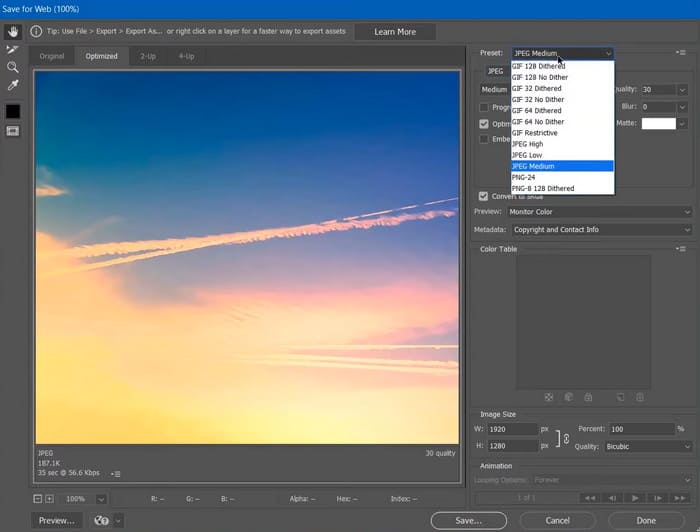Click the Save... button
Image resolution: width=700 pixels, height=532 pixels.
coord(469,520)
